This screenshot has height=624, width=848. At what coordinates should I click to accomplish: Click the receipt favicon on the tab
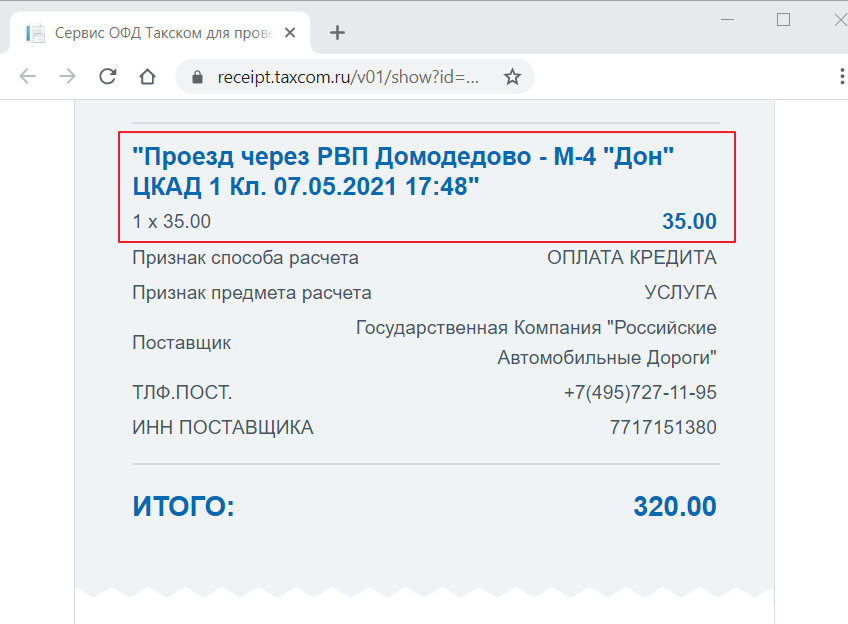click(x=36, y=33)
